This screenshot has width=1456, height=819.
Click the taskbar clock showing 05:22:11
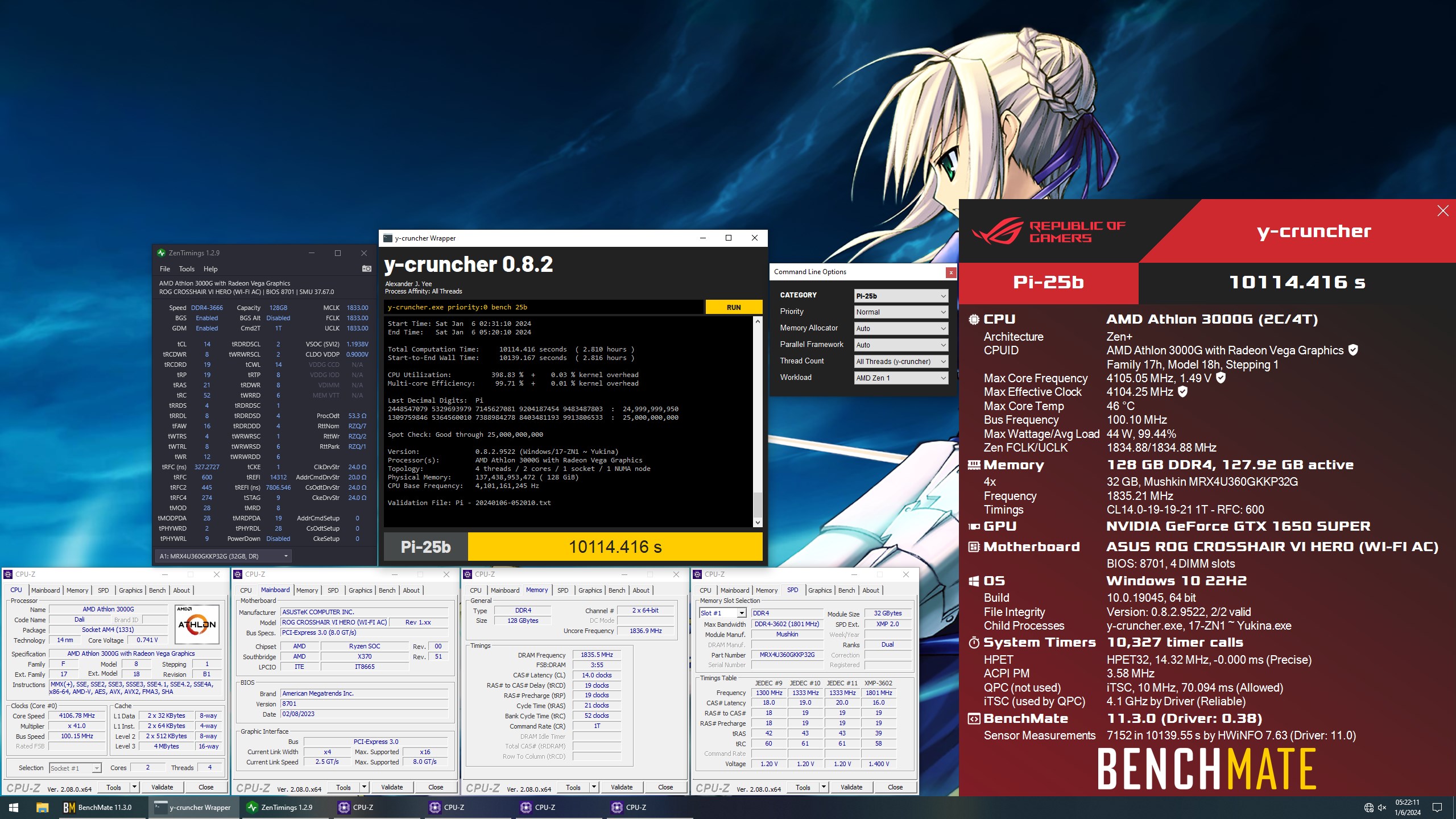(1407, 807)
